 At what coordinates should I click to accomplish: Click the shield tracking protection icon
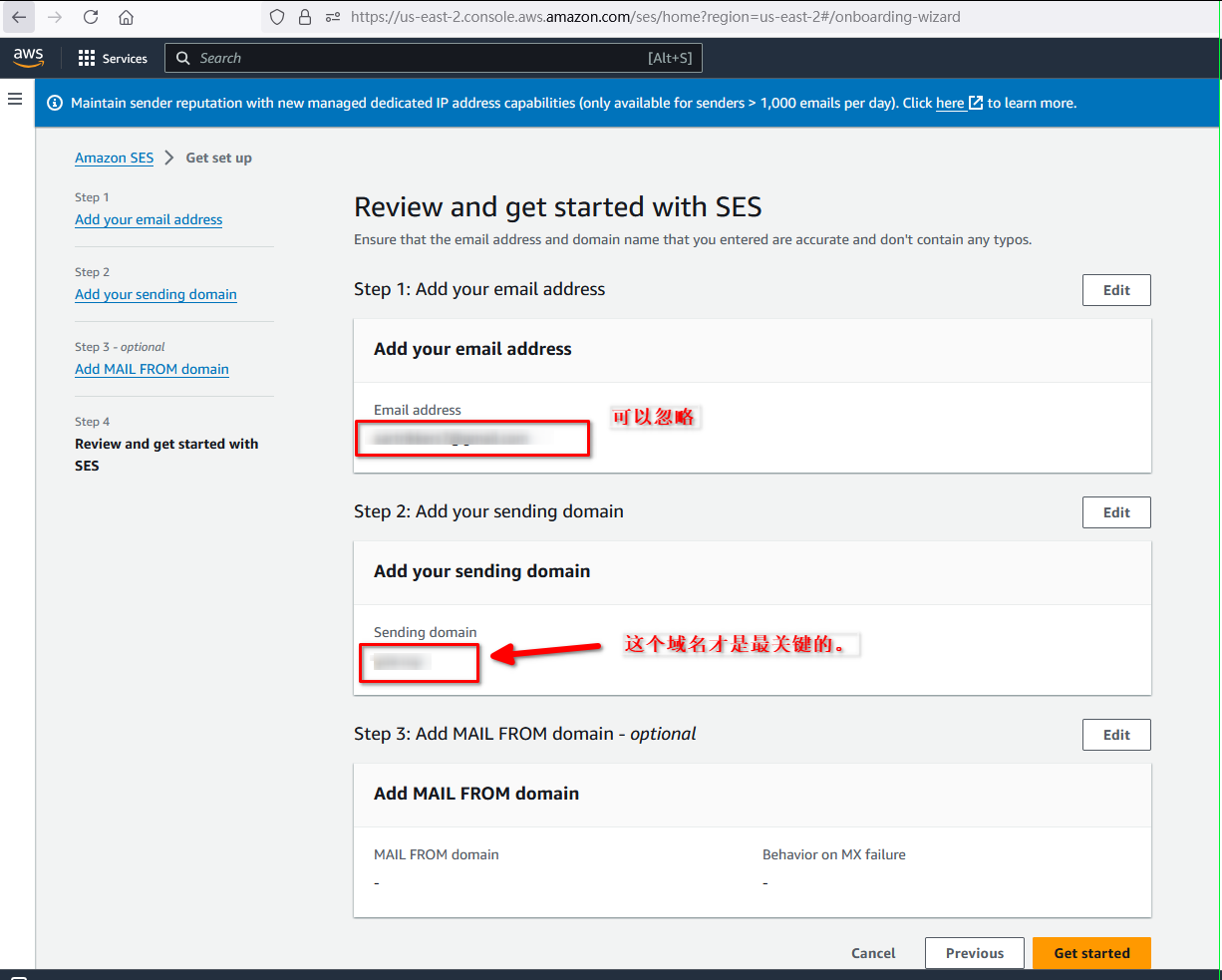tap(277, 17)
